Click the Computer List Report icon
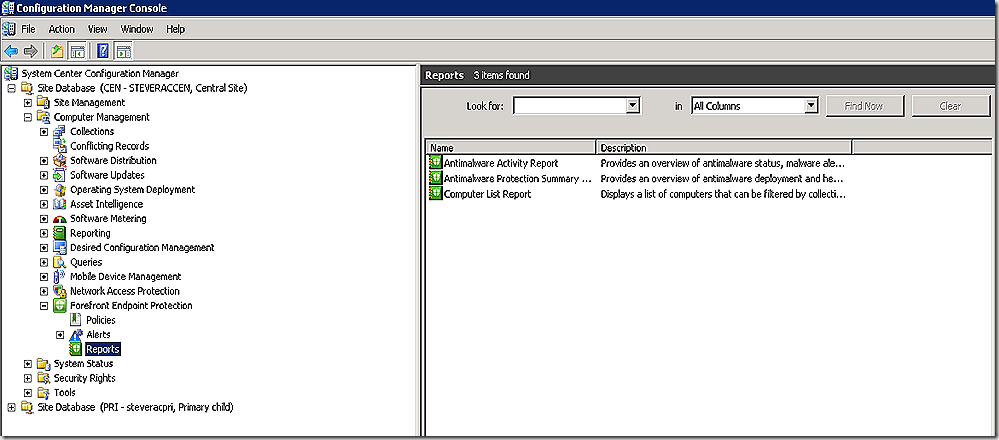Viewport: 999px width, 440px height. (436, 193)
